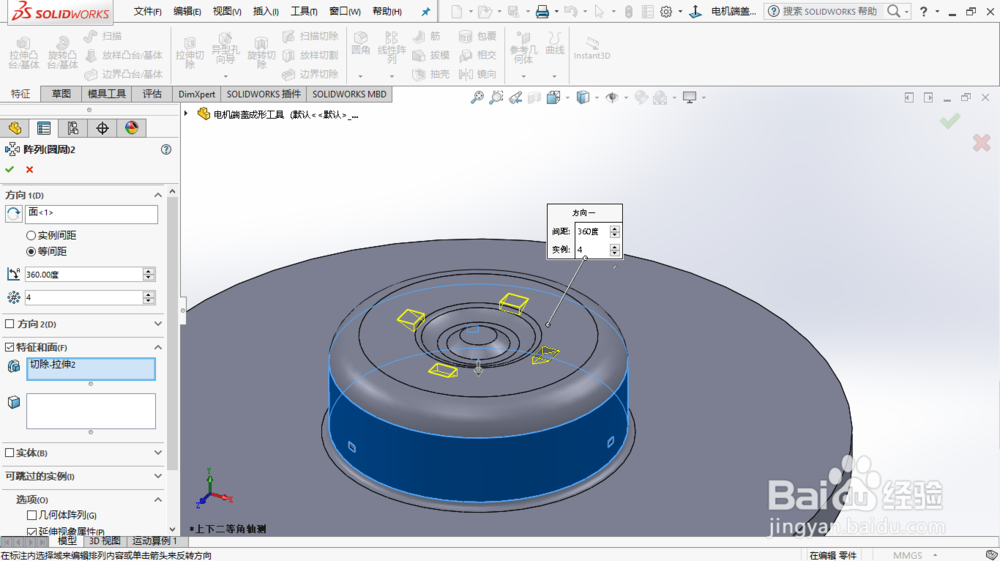Click the Linear Pattern tool
The width and height of the screenshot is (1000, 561).
click(x=392, y=47)
